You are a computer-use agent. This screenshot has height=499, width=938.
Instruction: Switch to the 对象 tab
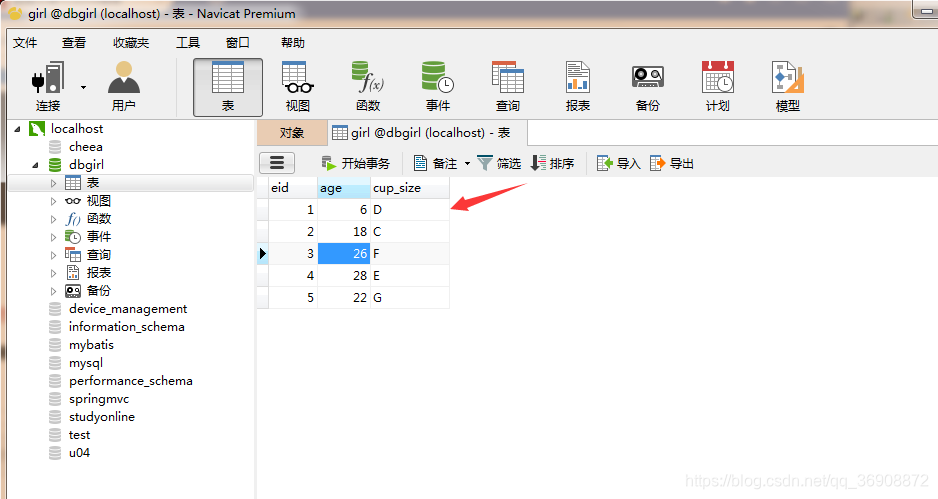click(x=292, y=133)
